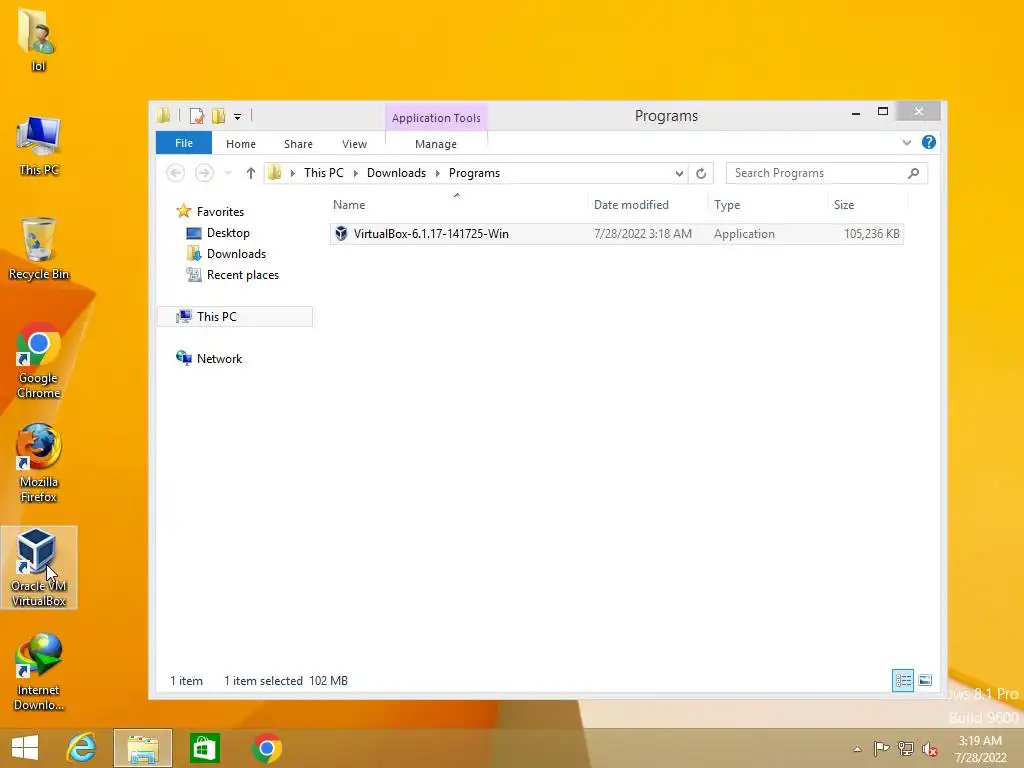Click the 7/28/2022 3:18 AM date cell
1024x768 pixels.
(x=643, y=234)
